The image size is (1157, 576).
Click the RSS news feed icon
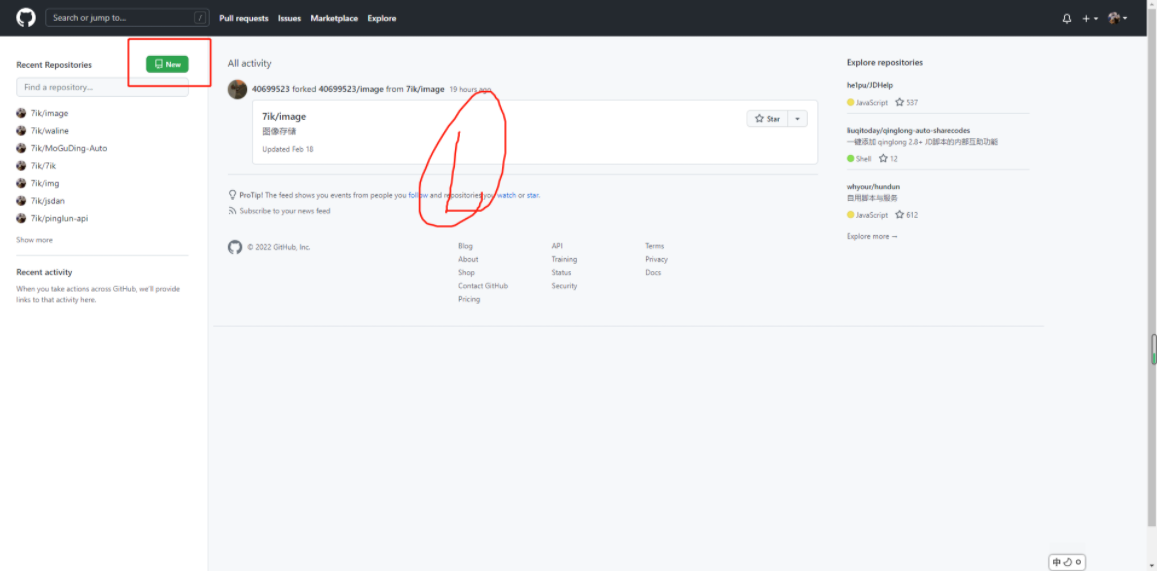pyautogui.click(x=232, y=211)
